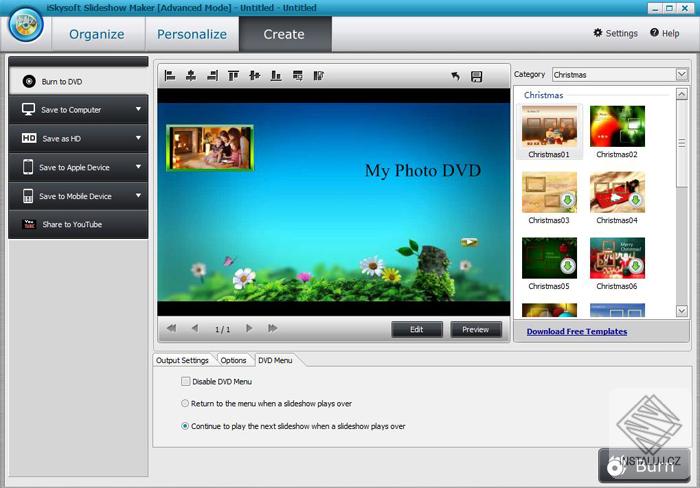This screenshot has height=488, width=700.
Task: Click the same-width sizing toolbar icon
Action: tap(298, 75)
